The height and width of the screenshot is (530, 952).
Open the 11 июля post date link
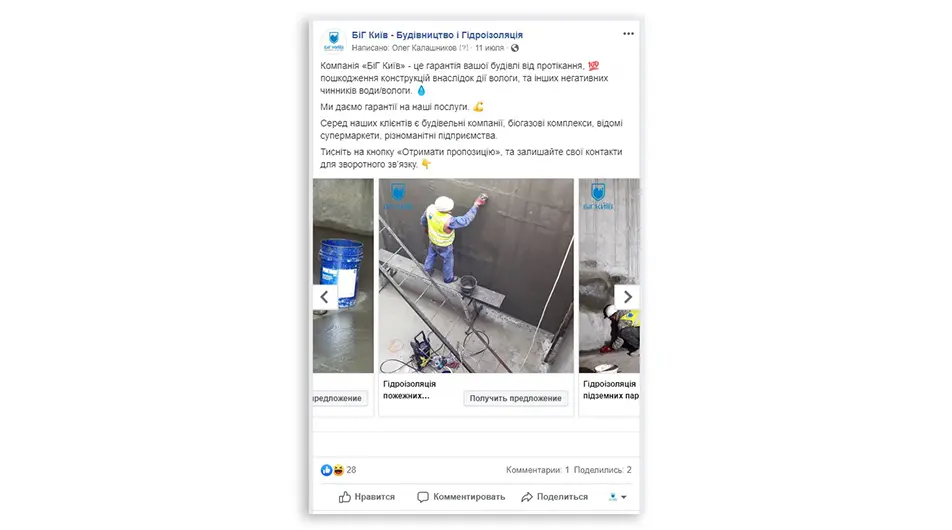489,48
